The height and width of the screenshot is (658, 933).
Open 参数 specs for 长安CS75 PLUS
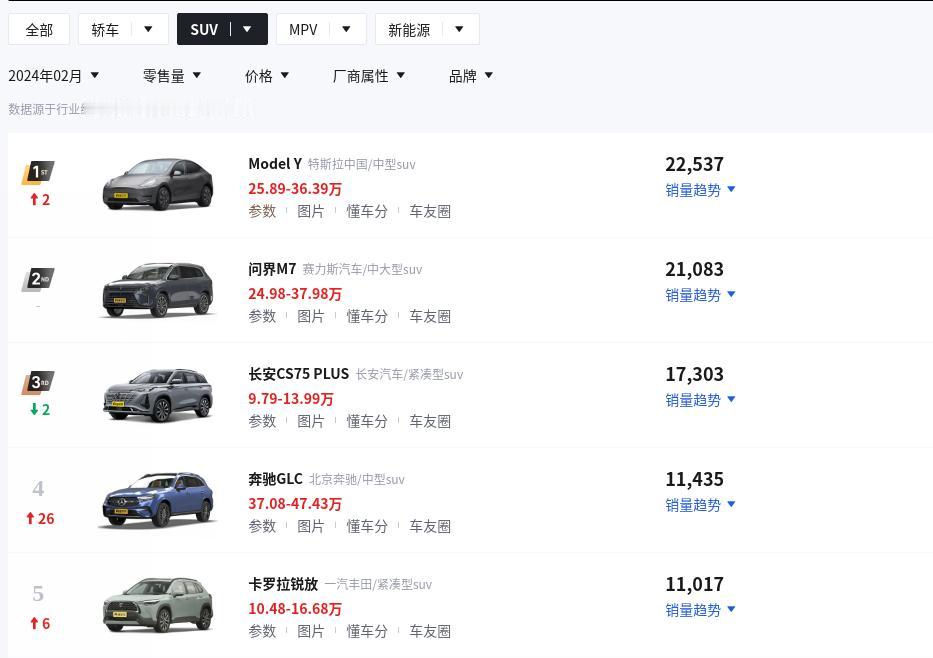pyautogui.click(x=262, y=421)
